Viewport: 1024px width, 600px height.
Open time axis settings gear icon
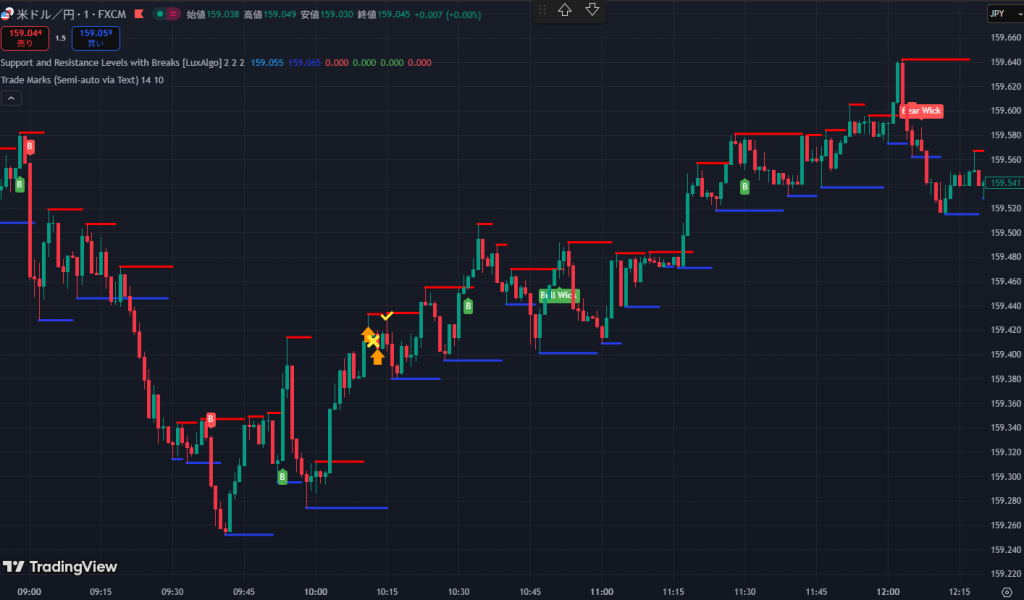point(1005,592)
